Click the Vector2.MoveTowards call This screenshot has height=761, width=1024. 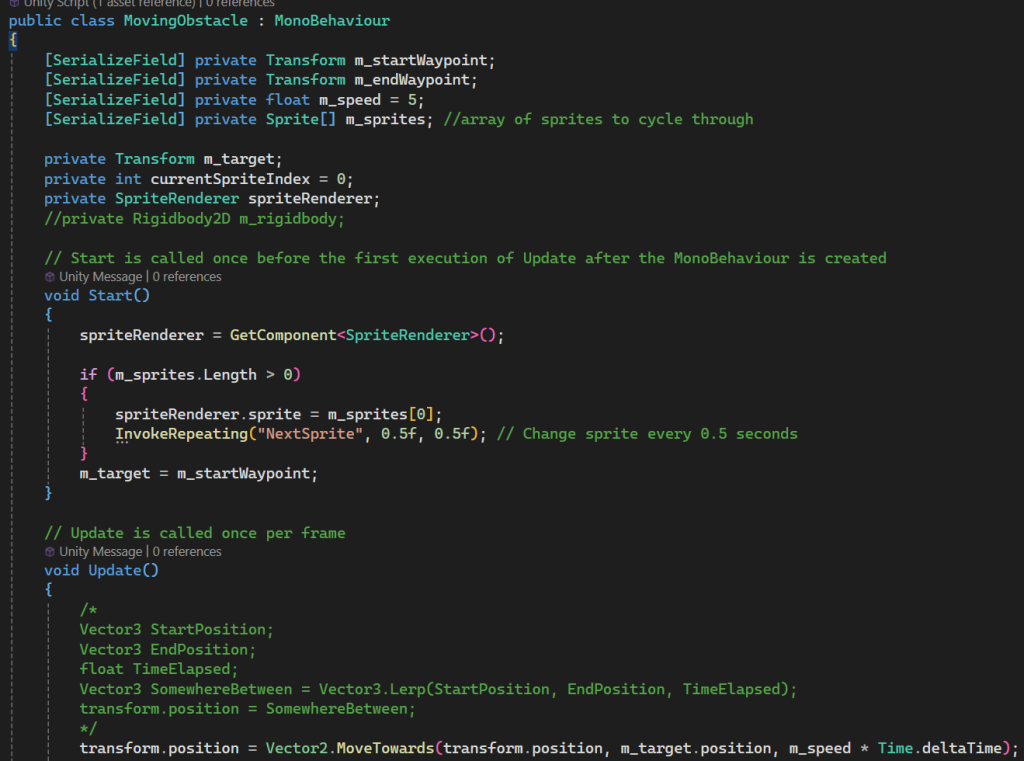350,749
